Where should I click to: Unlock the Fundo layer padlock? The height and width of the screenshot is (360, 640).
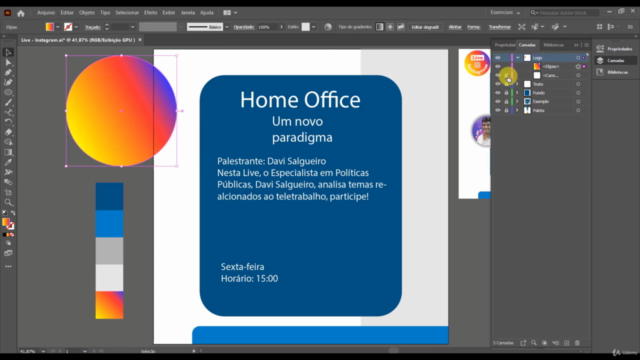(507, 93)
